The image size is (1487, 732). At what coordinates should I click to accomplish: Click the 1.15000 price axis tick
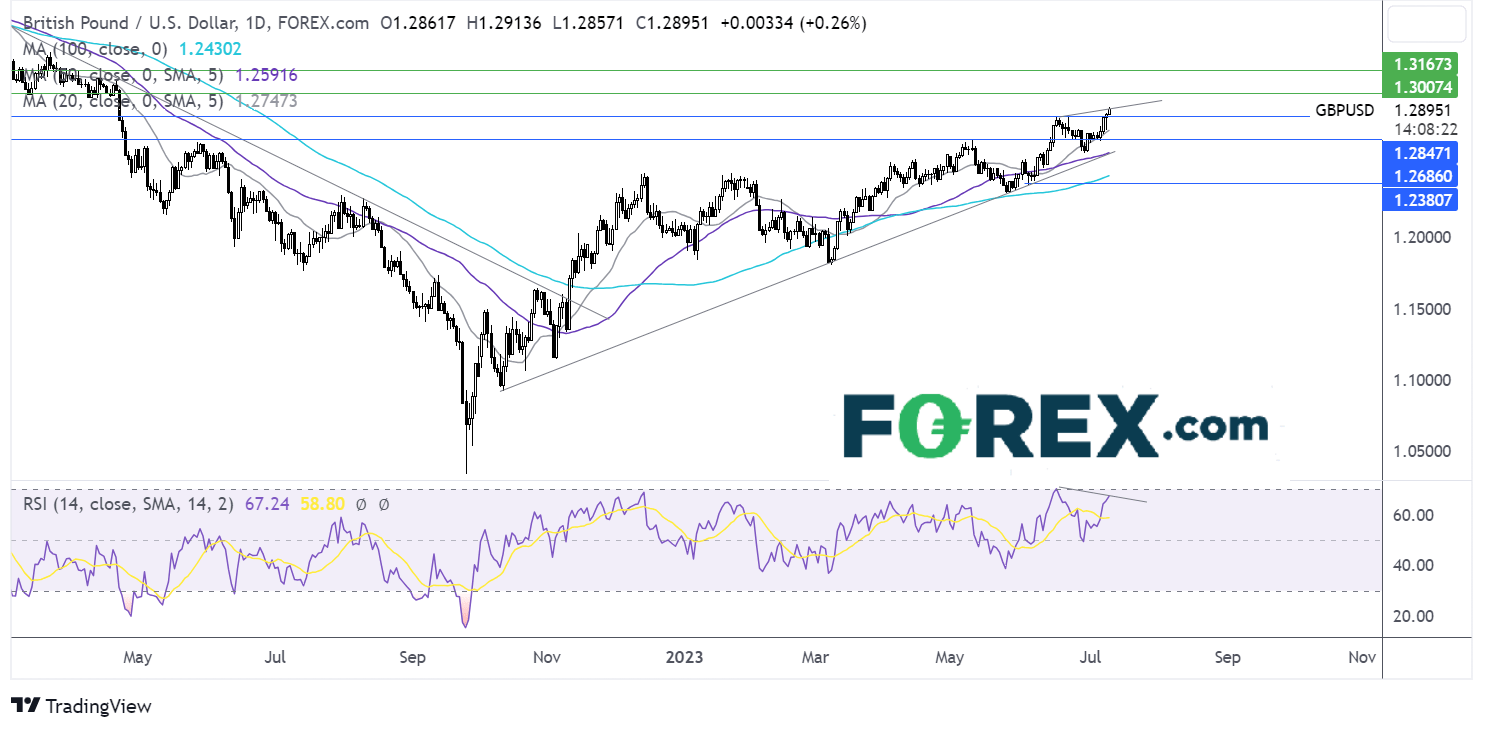pos(1421,309)
